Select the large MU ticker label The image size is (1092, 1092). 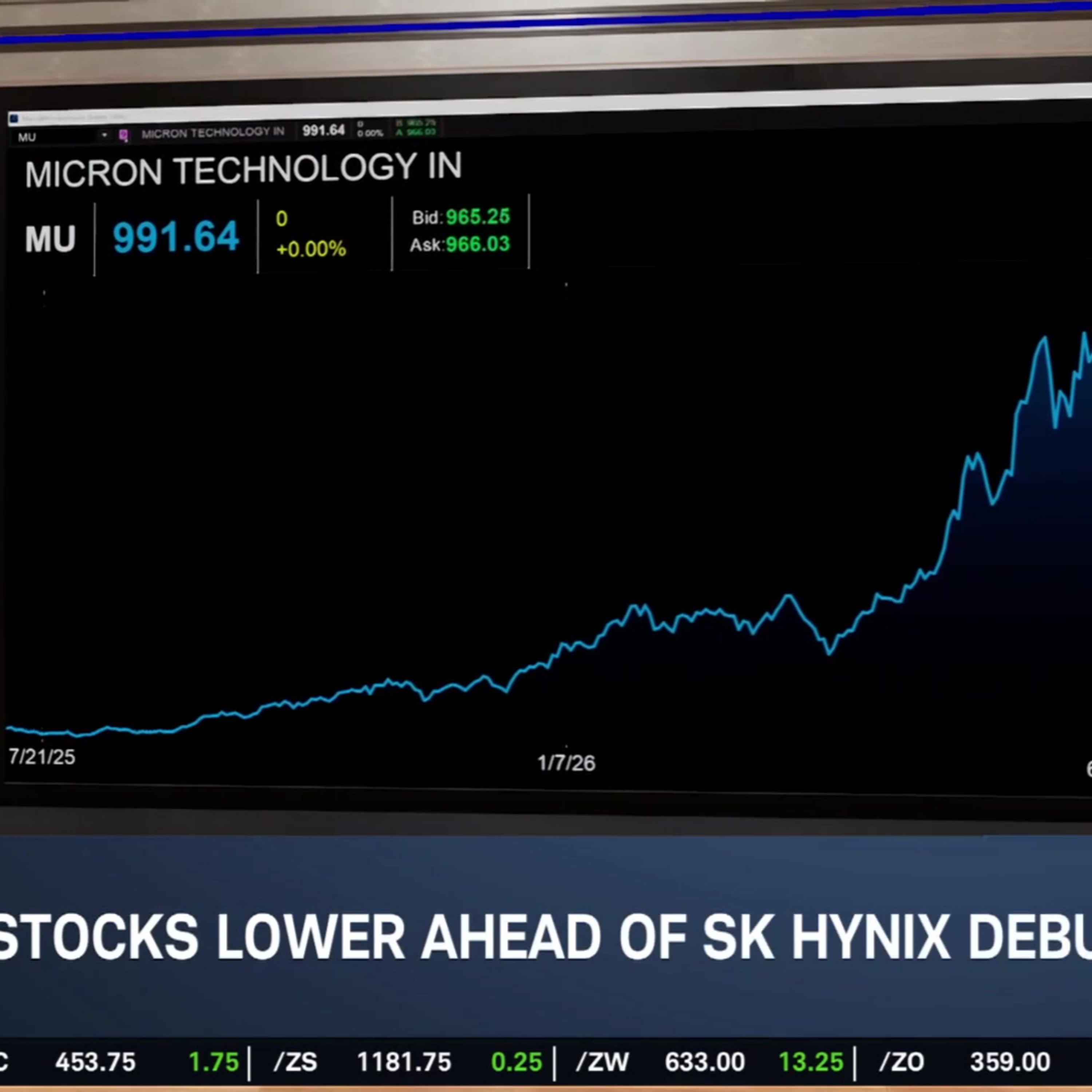(x=50, y=239)
